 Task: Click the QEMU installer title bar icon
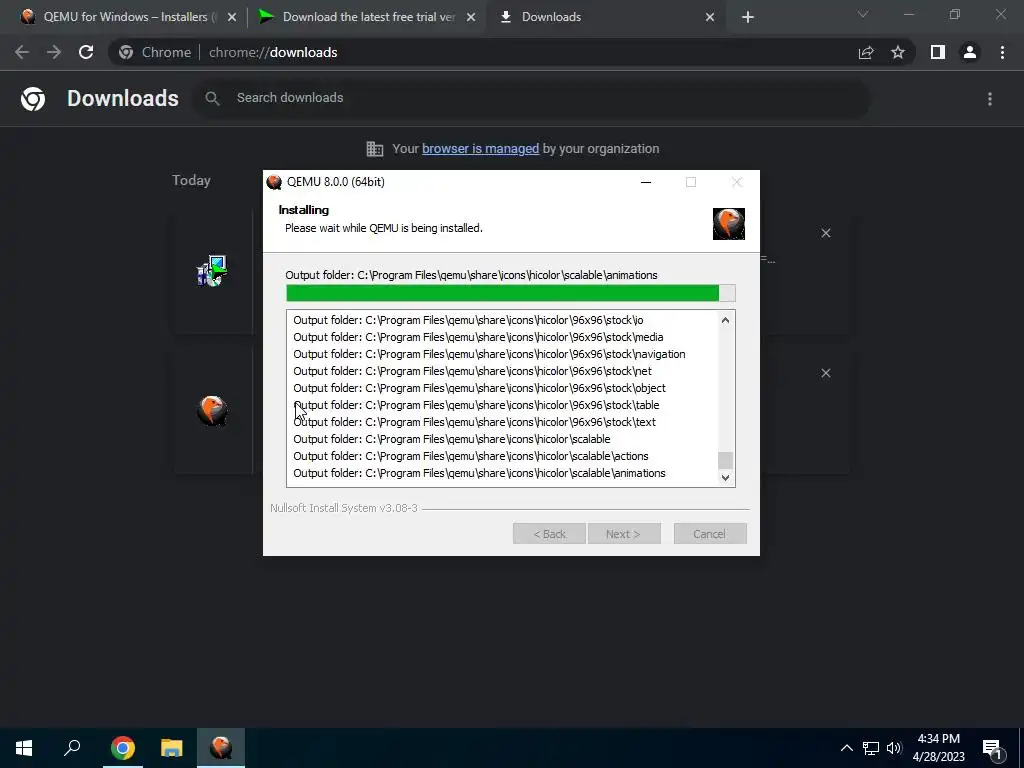274,182
